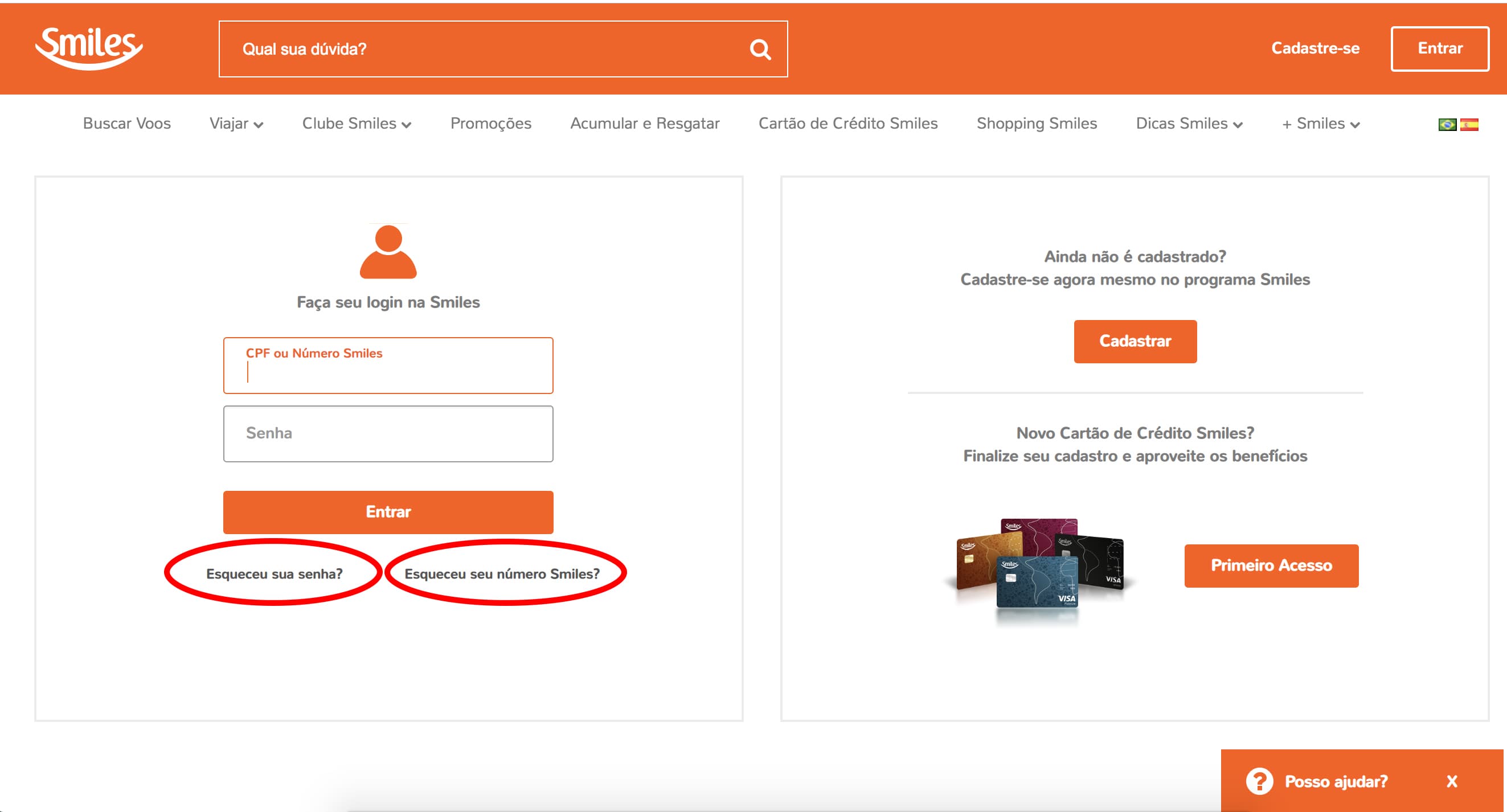The image size is (1507, 812).
Task: Expand the Viajar menu
Action: 236,124
